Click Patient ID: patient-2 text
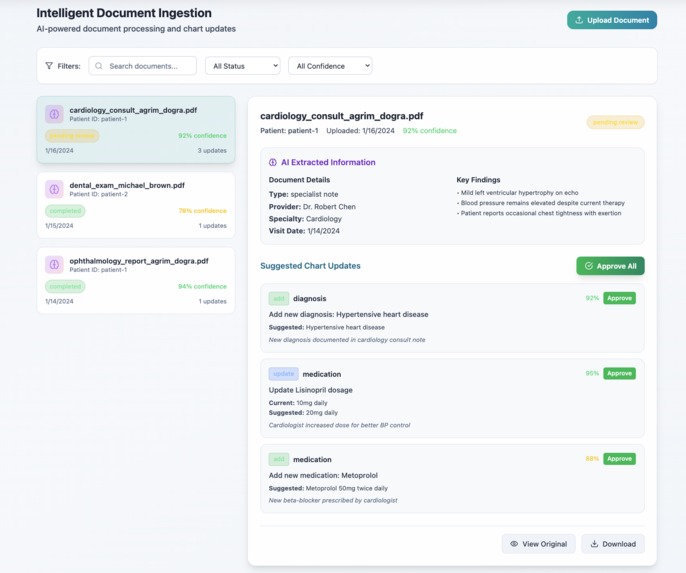 [98, 194]
